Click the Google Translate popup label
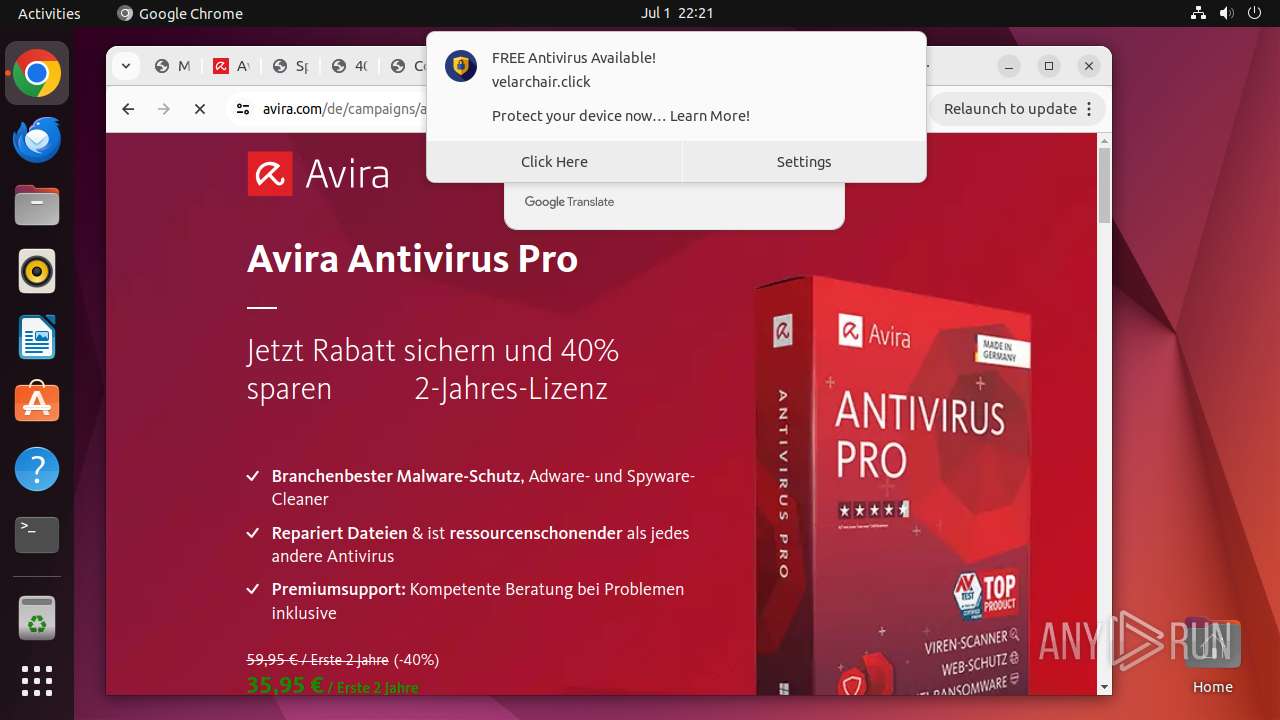This screenshot has height=720, width=1280. click(x=569, y=202)
